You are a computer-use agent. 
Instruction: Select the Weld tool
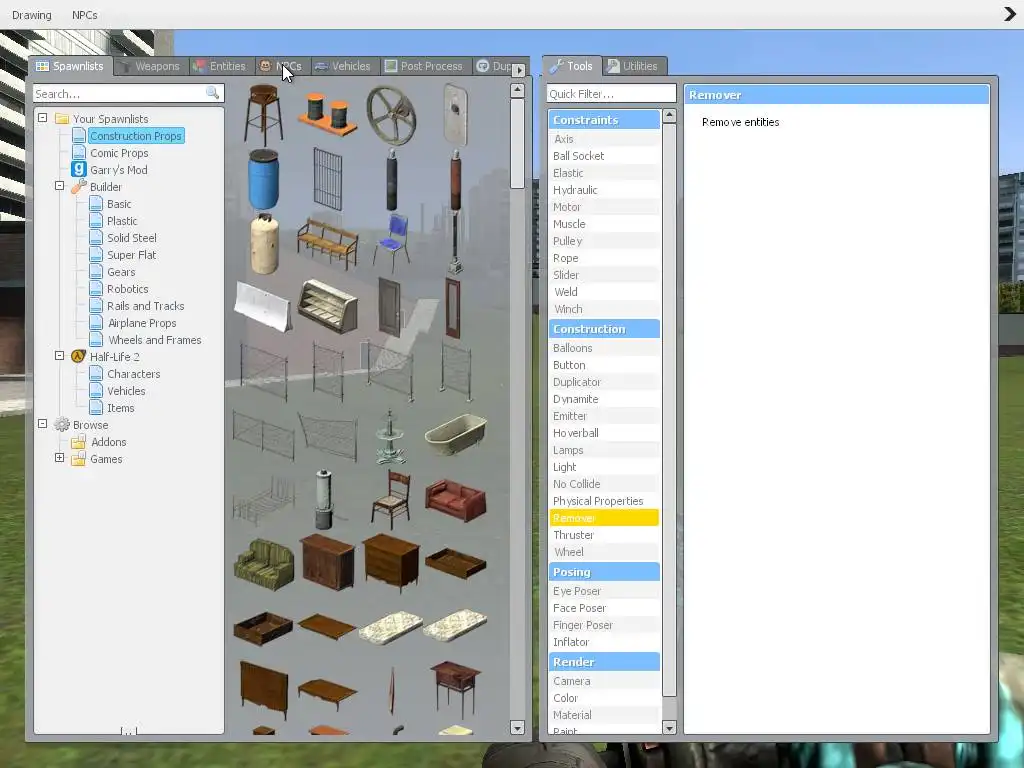click(604, 291)
